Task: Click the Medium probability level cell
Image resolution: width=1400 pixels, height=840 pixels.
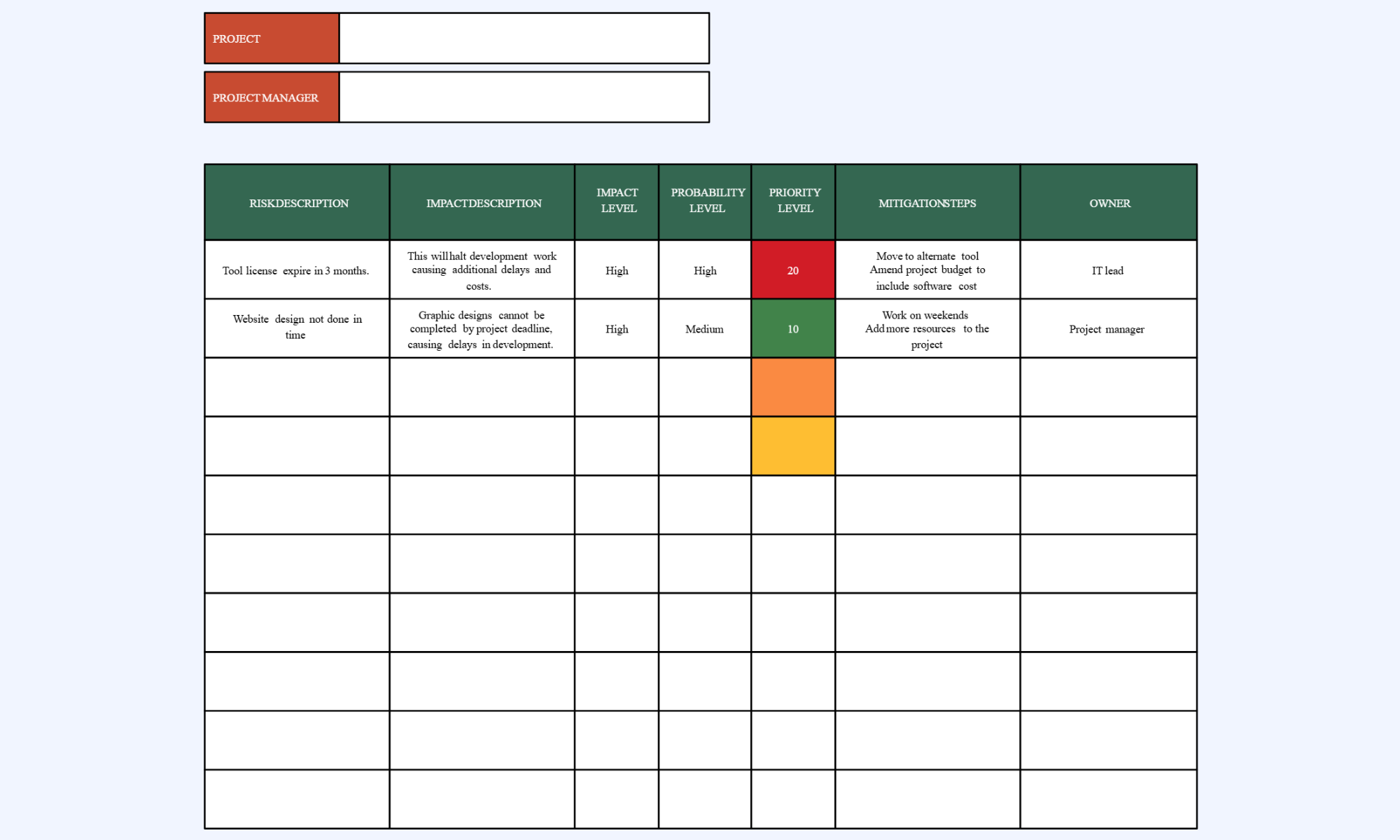Action: click(705, 329)
